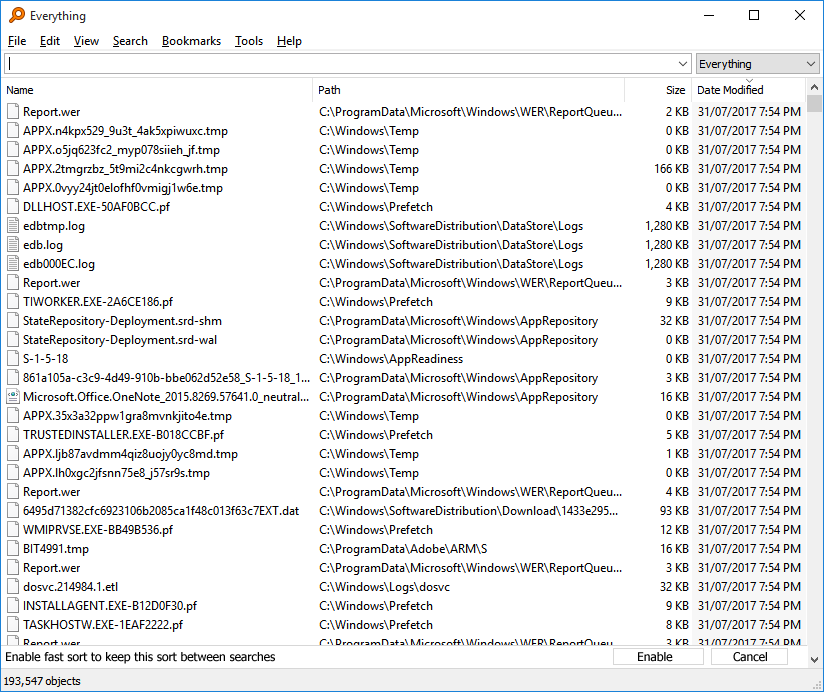This screenshot has height=692, width=824.
Task: Click the BIT4991.tmp file icon
Action: click(x=13, y=549)
